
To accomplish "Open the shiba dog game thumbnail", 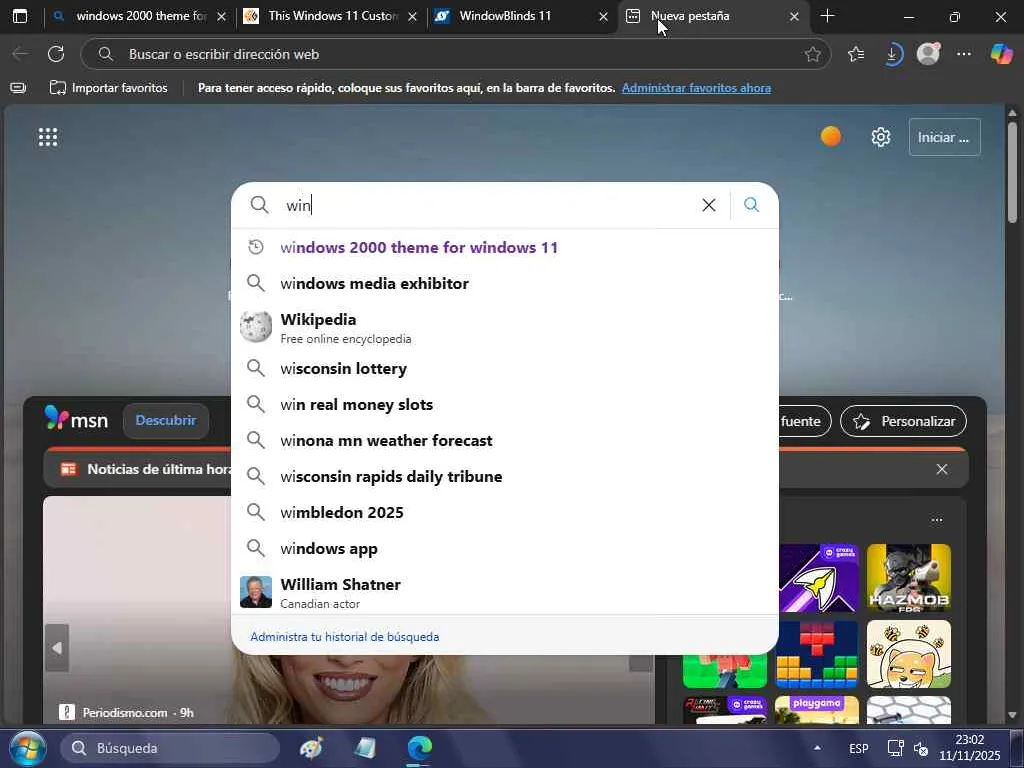I will pyautogui.click(x=908, y=654).
